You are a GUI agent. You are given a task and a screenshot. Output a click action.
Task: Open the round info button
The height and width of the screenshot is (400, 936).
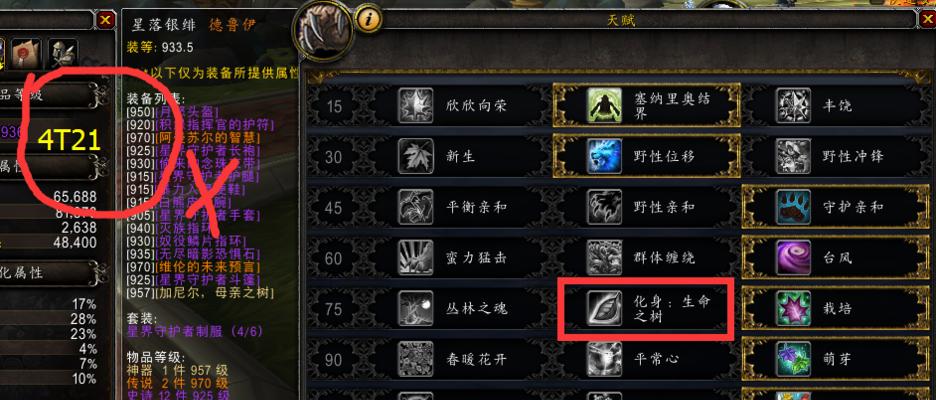368,20
